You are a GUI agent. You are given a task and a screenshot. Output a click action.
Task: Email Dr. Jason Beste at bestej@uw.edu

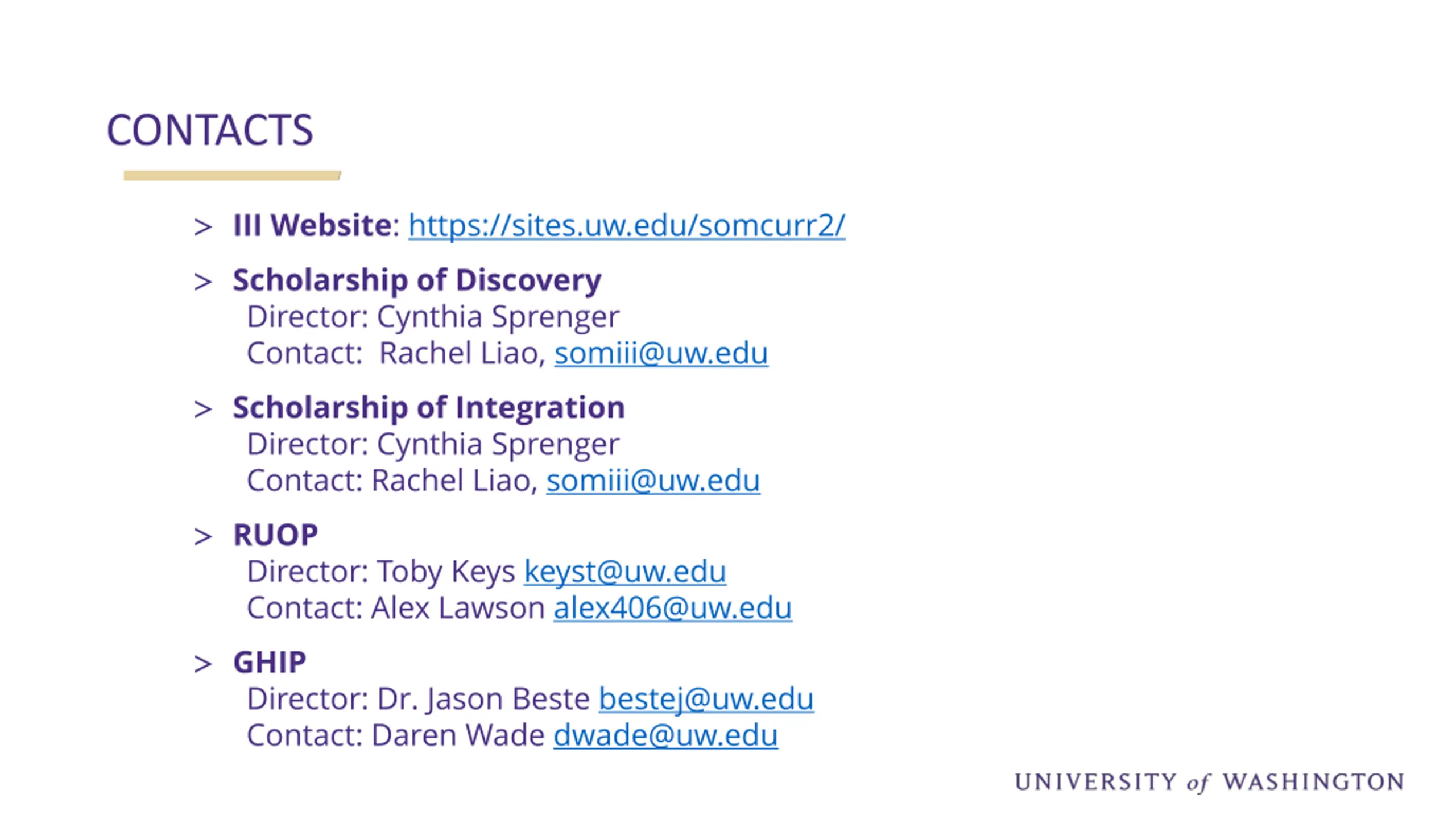tap(706, 699)
